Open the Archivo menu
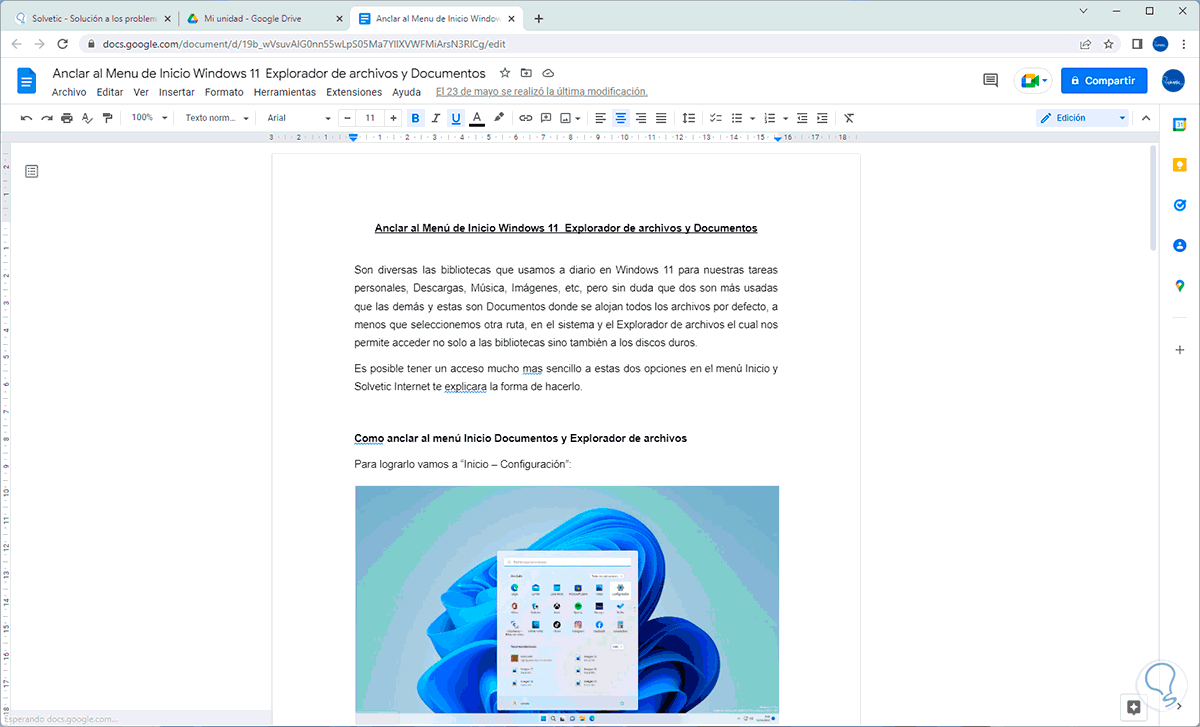Image resolution: width=1200 pixels, height=727 pixels. coord(69,92)
